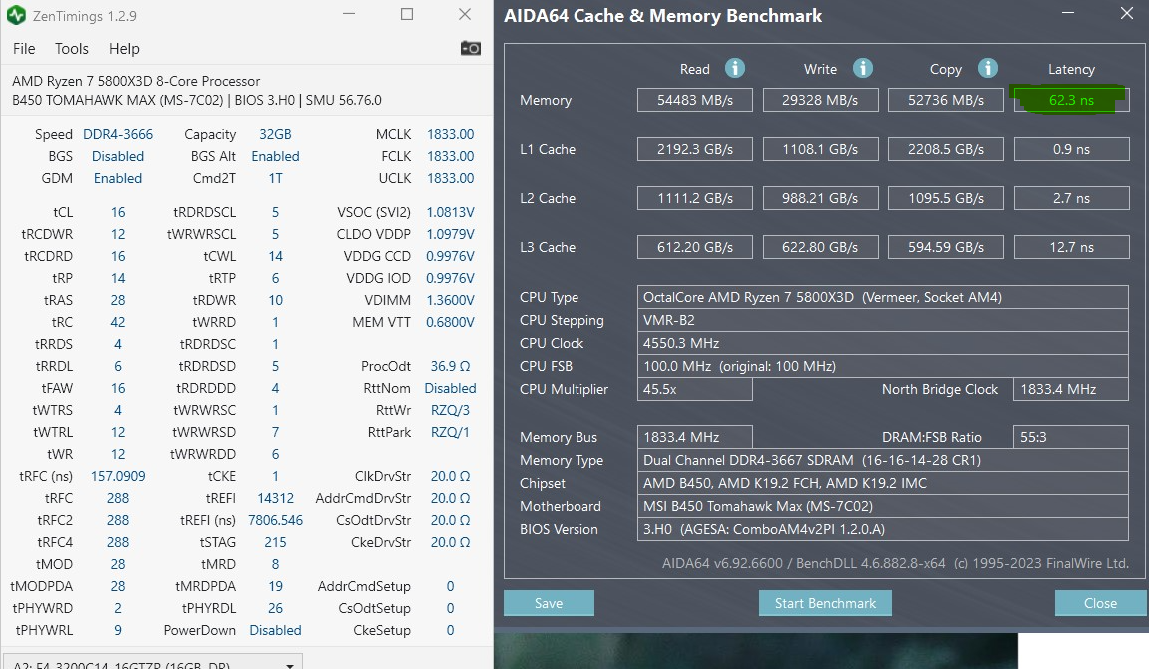Close AIDA64 using the title bar X
This screenshot has height=669, width=1149.
tap(1127, 14)
